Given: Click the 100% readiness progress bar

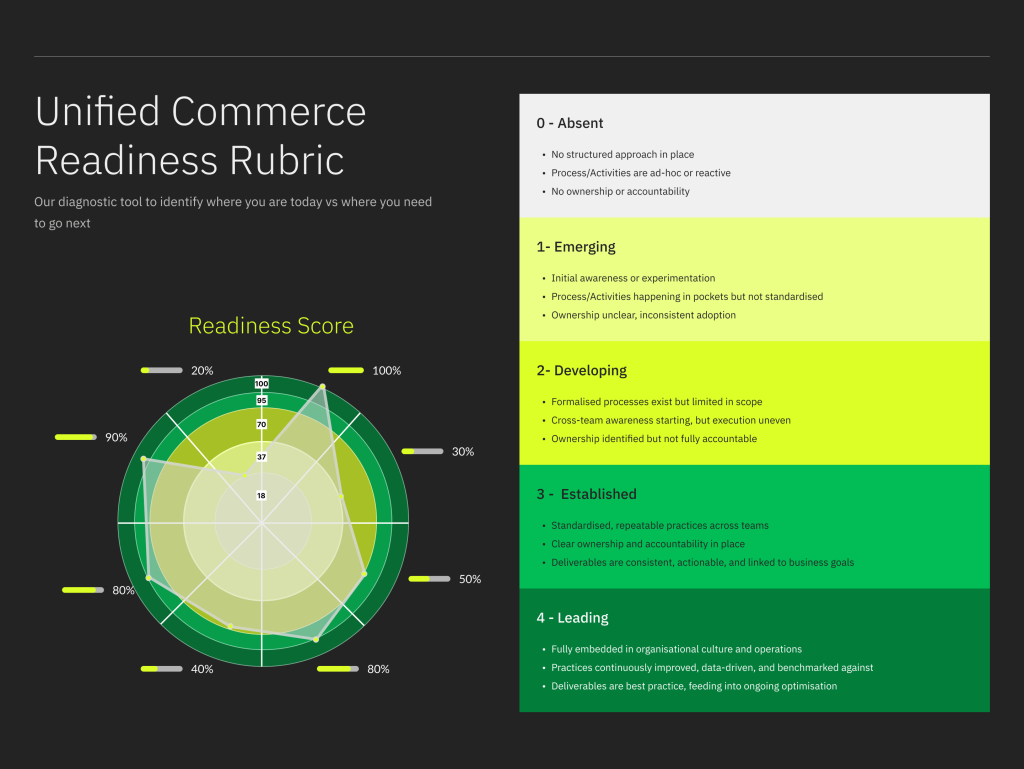Looking at the screenshot, I should (346, 370).
